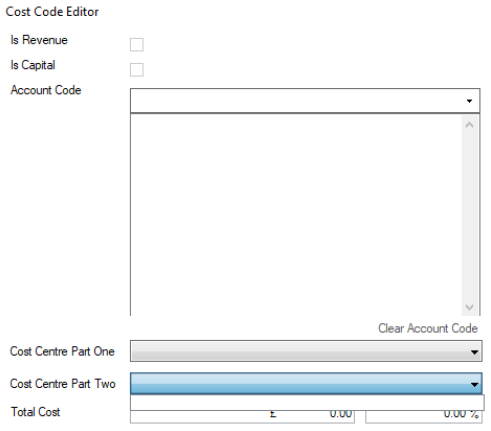Screen dimensions: 491x431
Task: Tick the Is Revenue checkbox
Action: click(x=136, y=45)
